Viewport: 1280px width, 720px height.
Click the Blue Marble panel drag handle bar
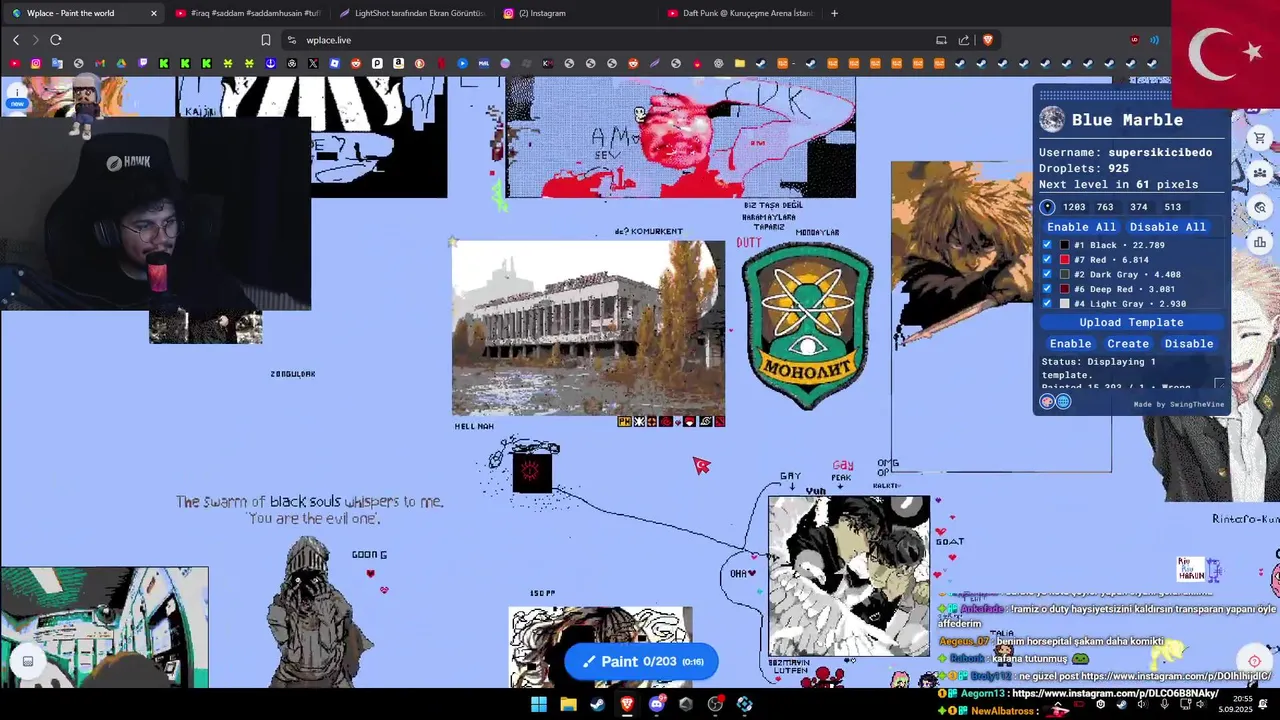tap(1105, 96)
